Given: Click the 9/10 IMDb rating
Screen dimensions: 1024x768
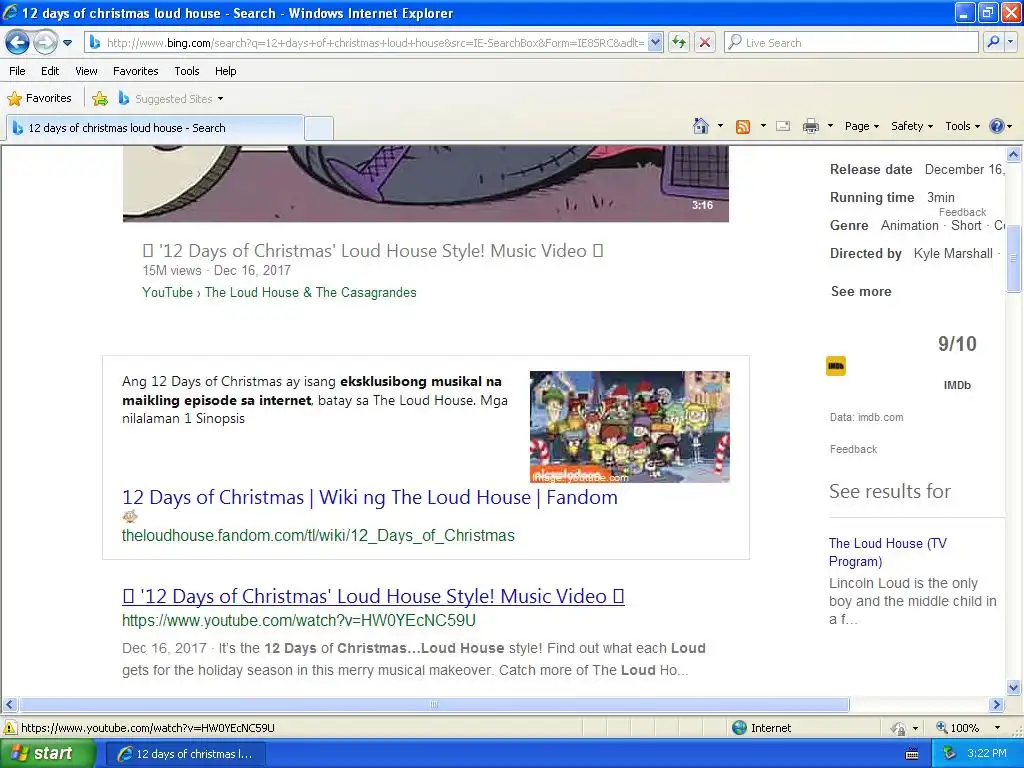Looking at the screenshot, I should [x=957, y=344].
